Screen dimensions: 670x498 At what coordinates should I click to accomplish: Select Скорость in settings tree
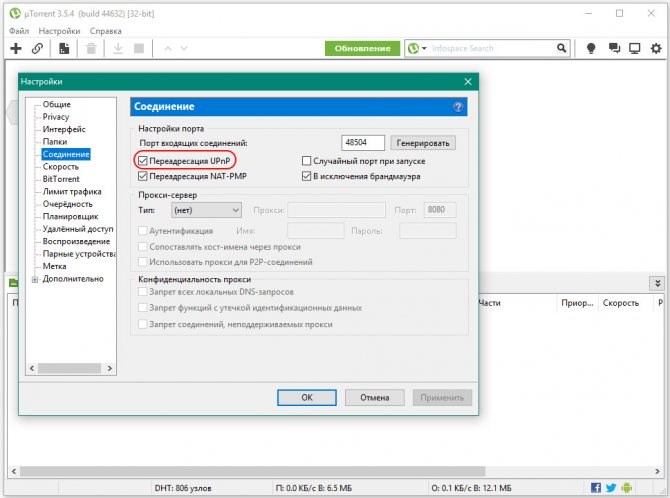coord(61,167)
